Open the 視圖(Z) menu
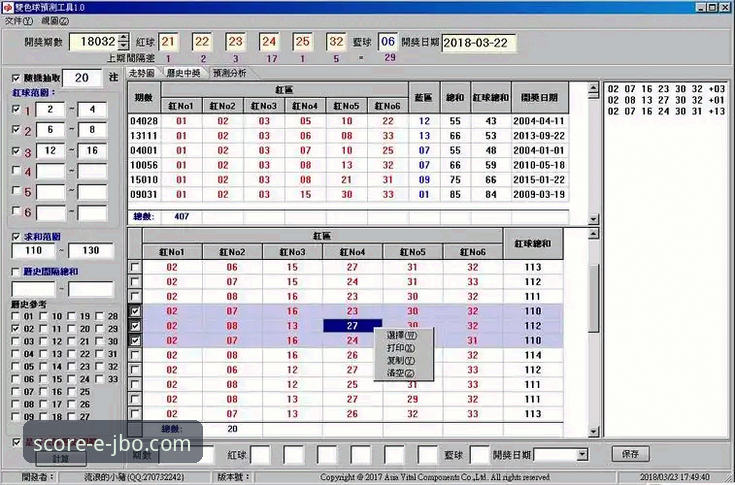735x485 pixels. click(55, 21)
